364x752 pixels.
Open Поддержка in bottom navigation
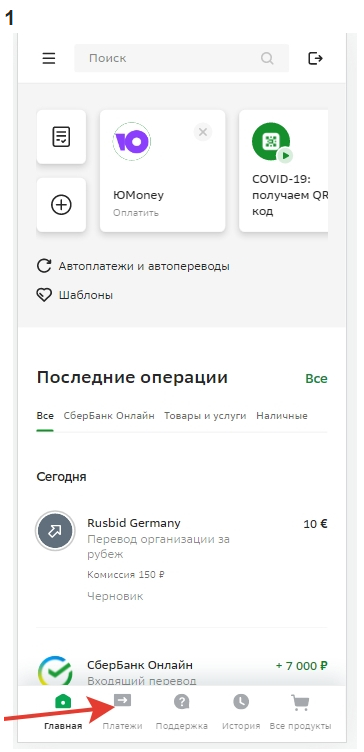click(x=182, y=712)
